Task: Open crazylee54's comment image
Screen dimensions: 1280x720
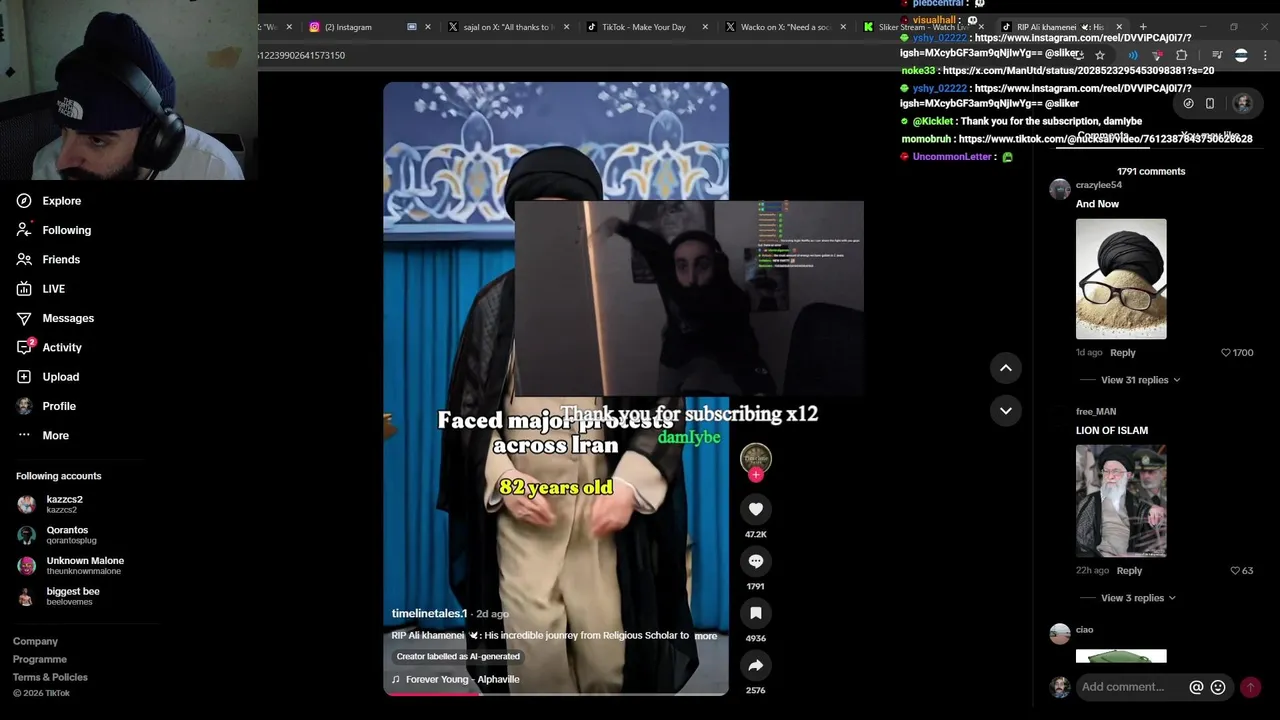Action: [x=1121, y=279]
